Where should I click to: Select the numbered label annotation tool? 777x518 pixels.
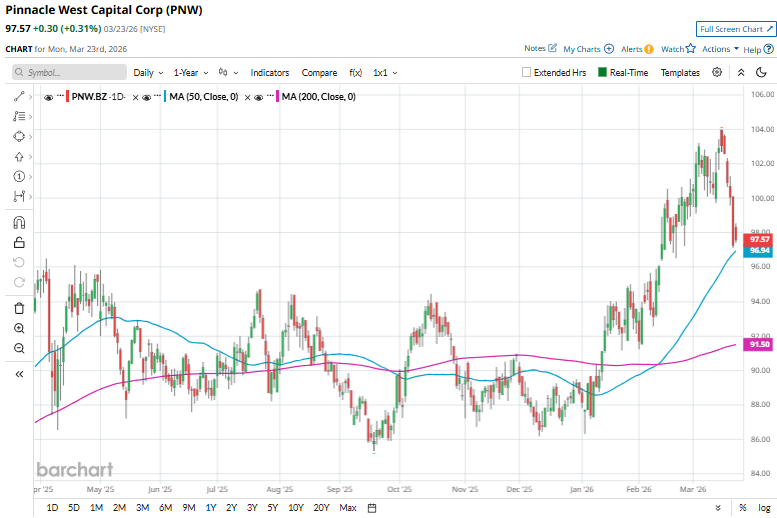click(x=19, y=176)
